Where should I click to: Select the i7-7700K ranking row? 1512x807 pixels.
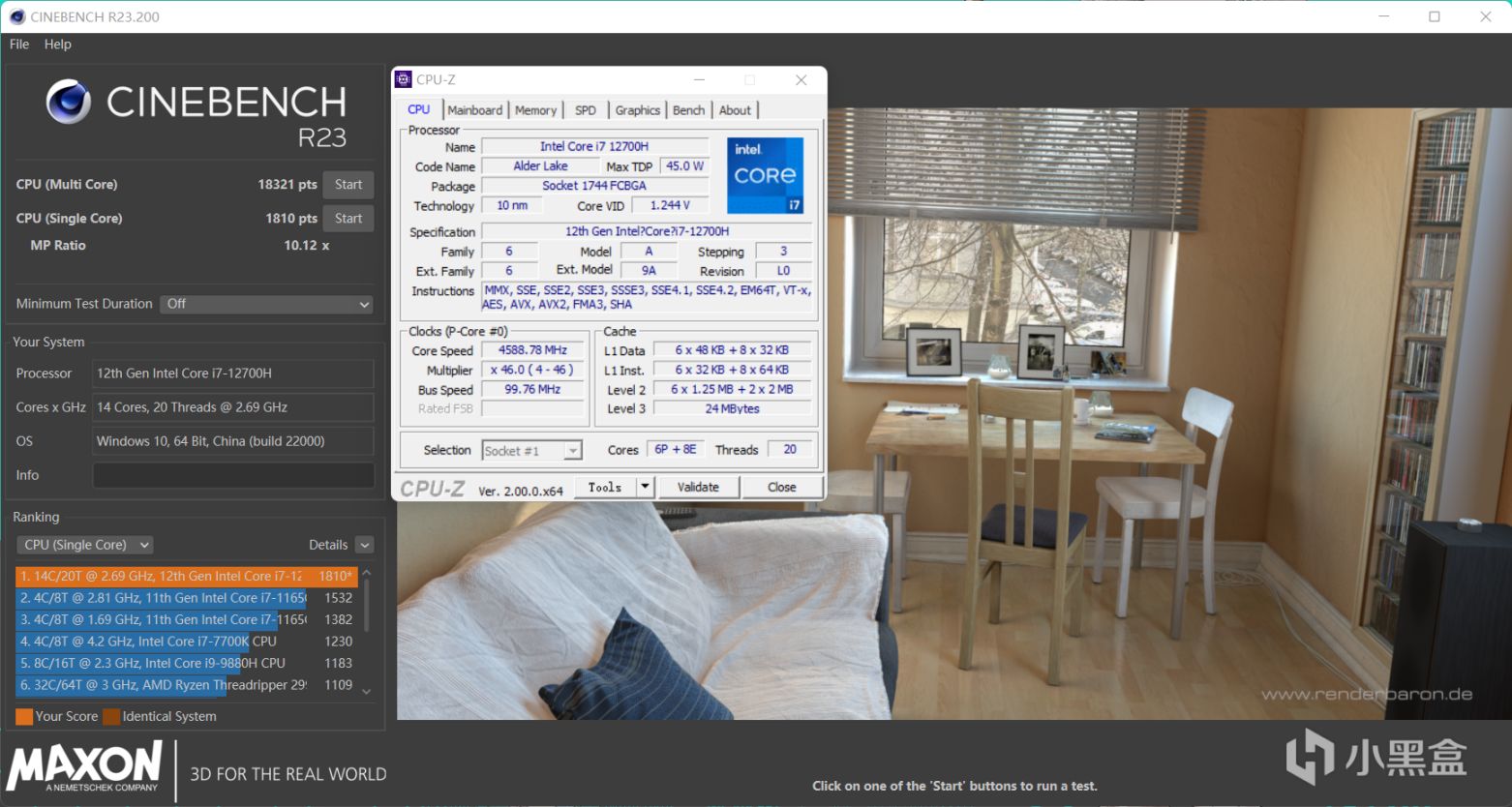click(187, 642)
